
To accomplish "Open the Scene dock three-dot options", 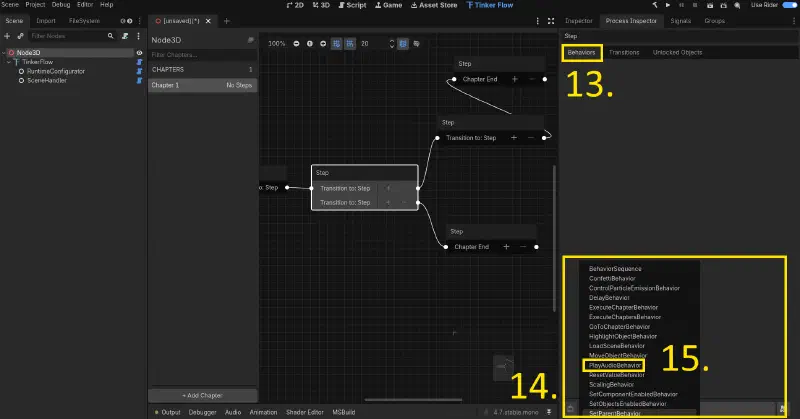I will click(138, 36).
